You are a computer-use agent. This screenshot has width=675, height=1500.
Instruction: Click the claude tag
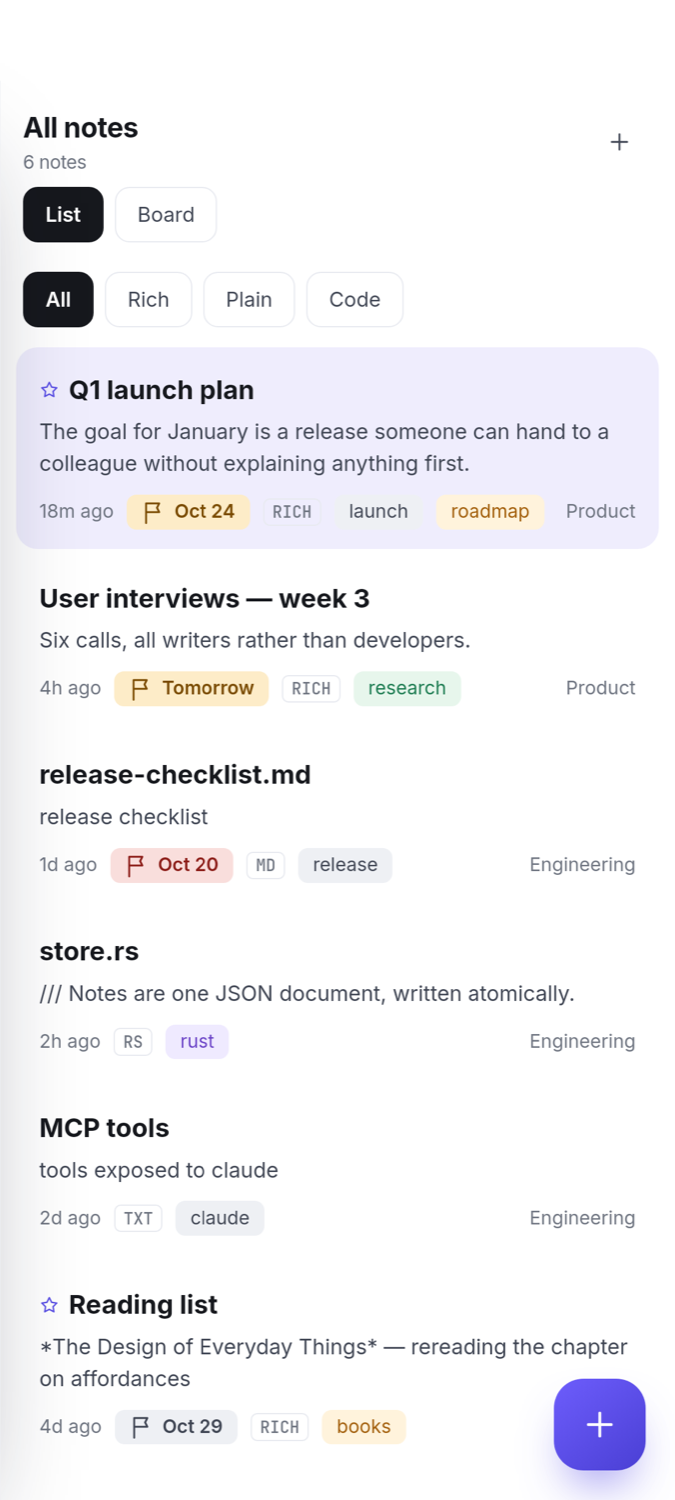tap(220, 1218)
